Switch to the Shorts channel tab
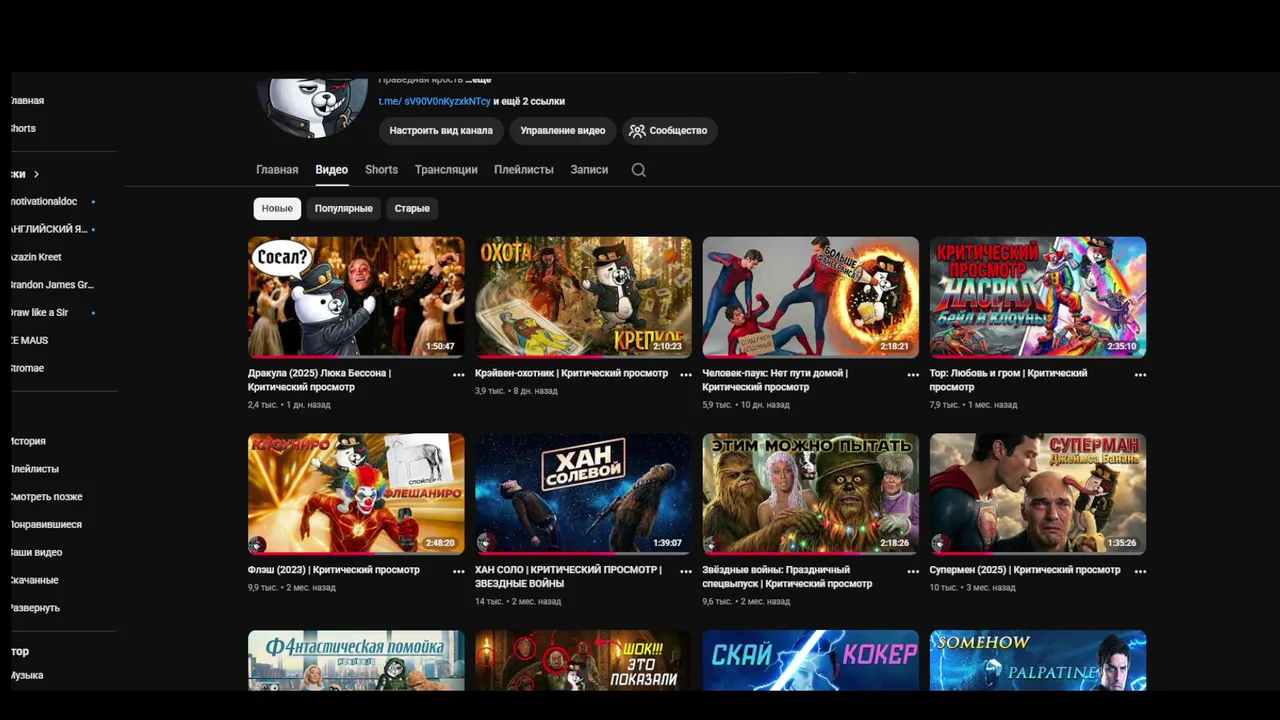The image size is (1280, 720). tap(381, 170)
